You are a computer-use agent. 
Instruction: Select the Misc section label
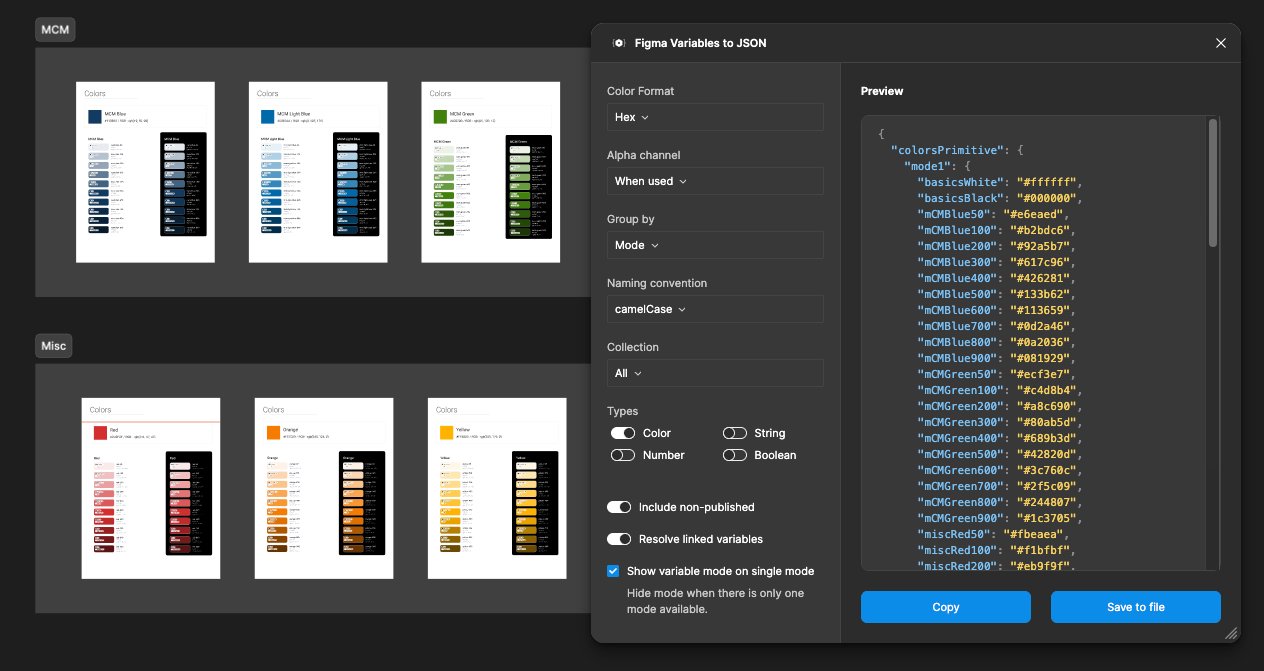53,345
